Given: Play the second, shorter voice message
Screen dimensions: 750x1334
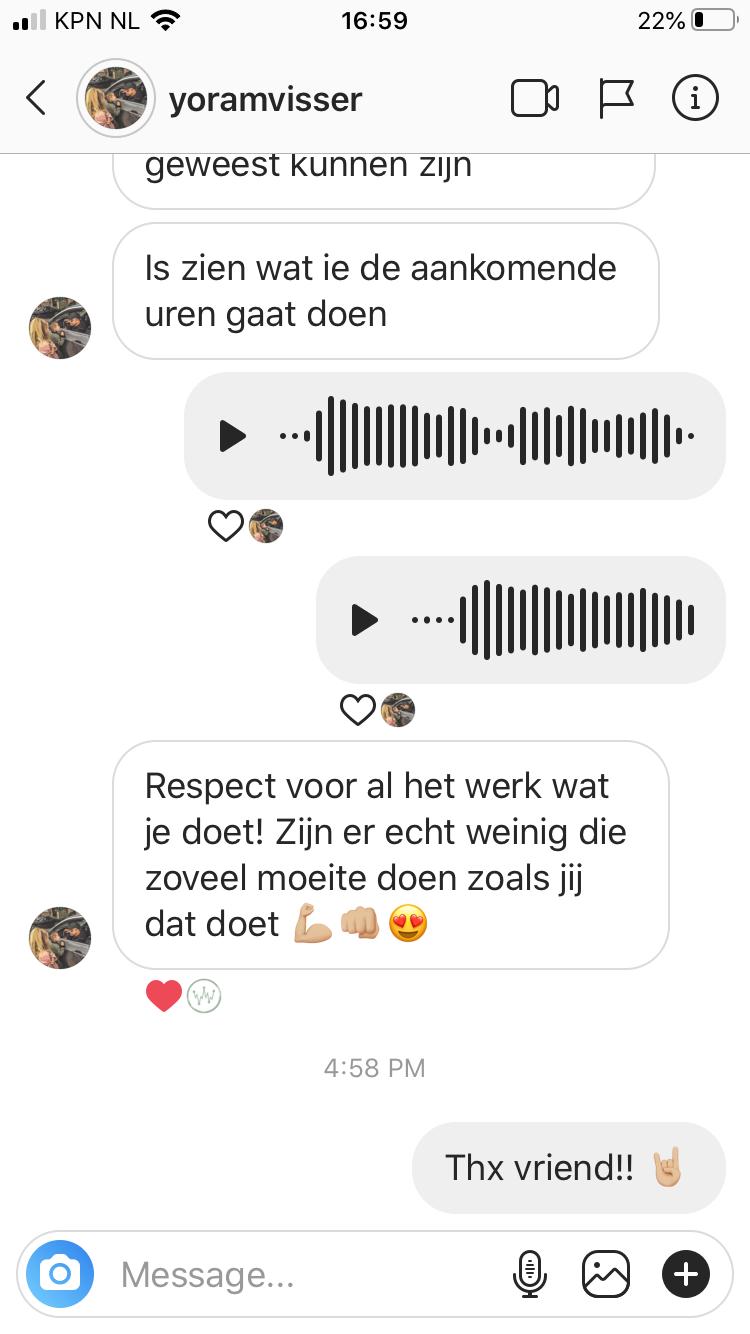Looking at the screenshot, I should pos(364,620).
